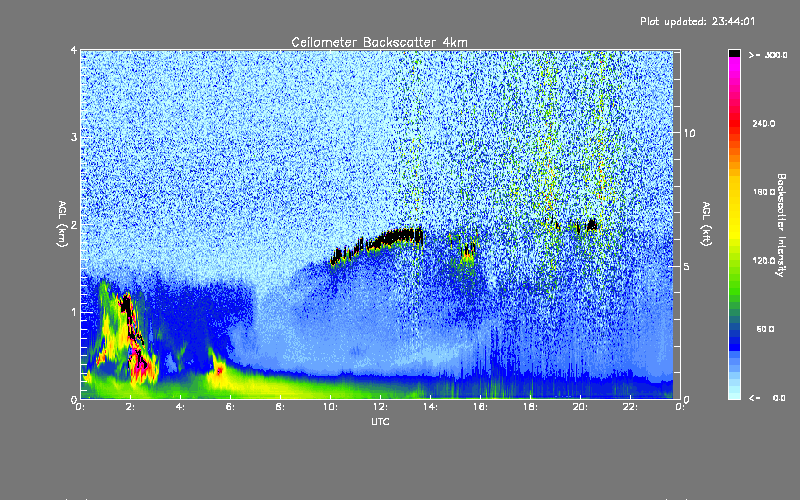Click the '120.0' colorbar value
Image resolution: width=800 pixels, height=500 pixels.
764,260
